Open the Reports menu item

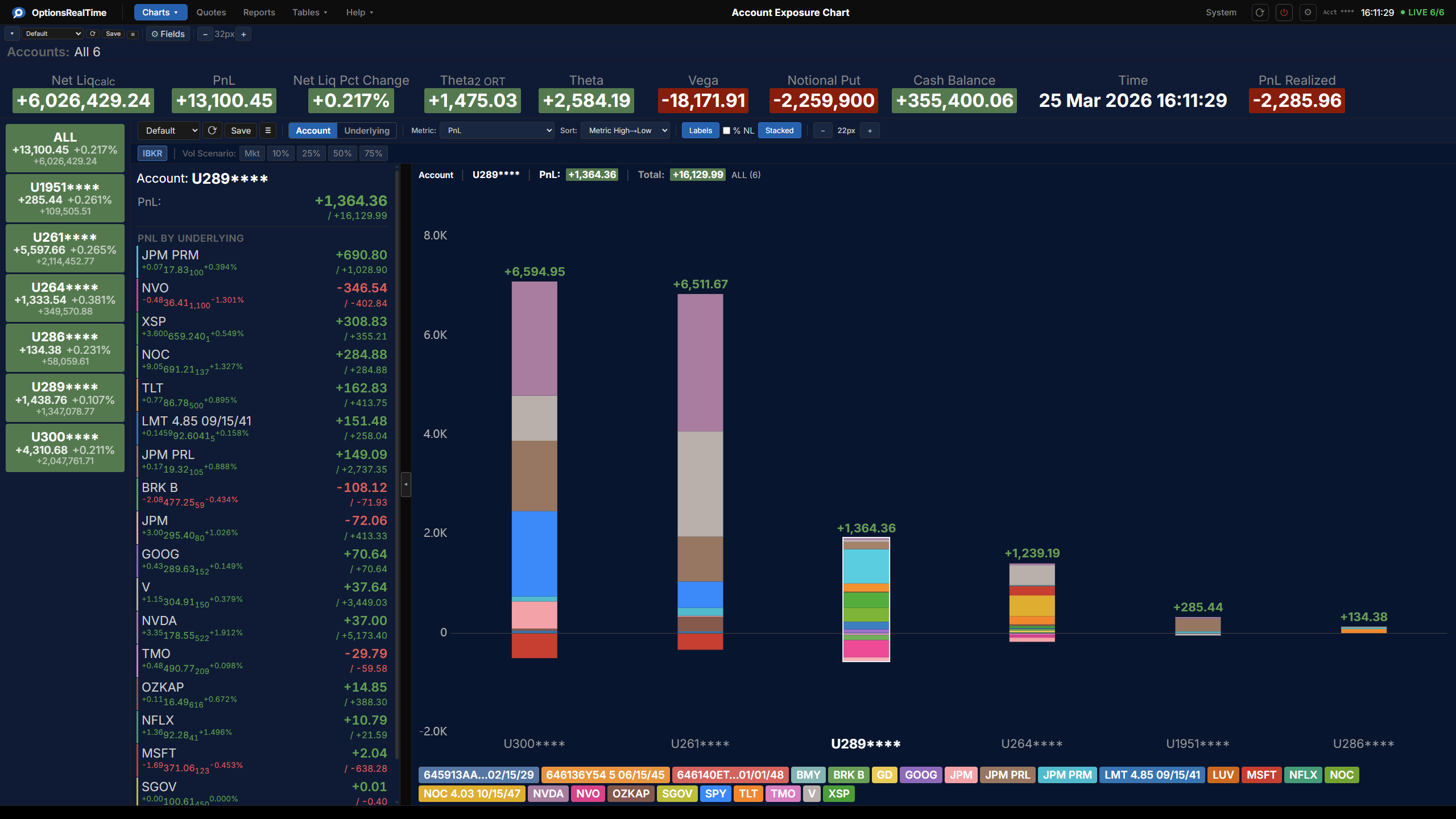point(259,13)
